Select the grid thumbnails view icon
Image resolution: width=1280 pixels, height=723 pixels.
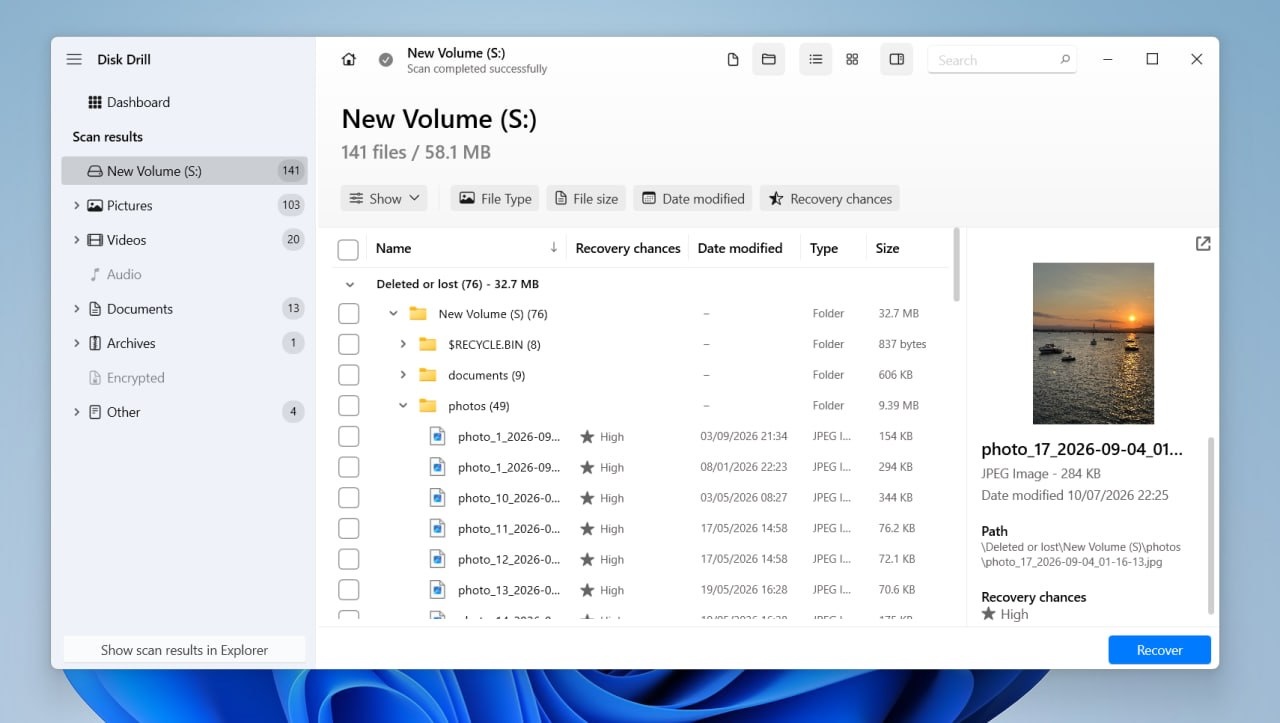coord(852,60)
